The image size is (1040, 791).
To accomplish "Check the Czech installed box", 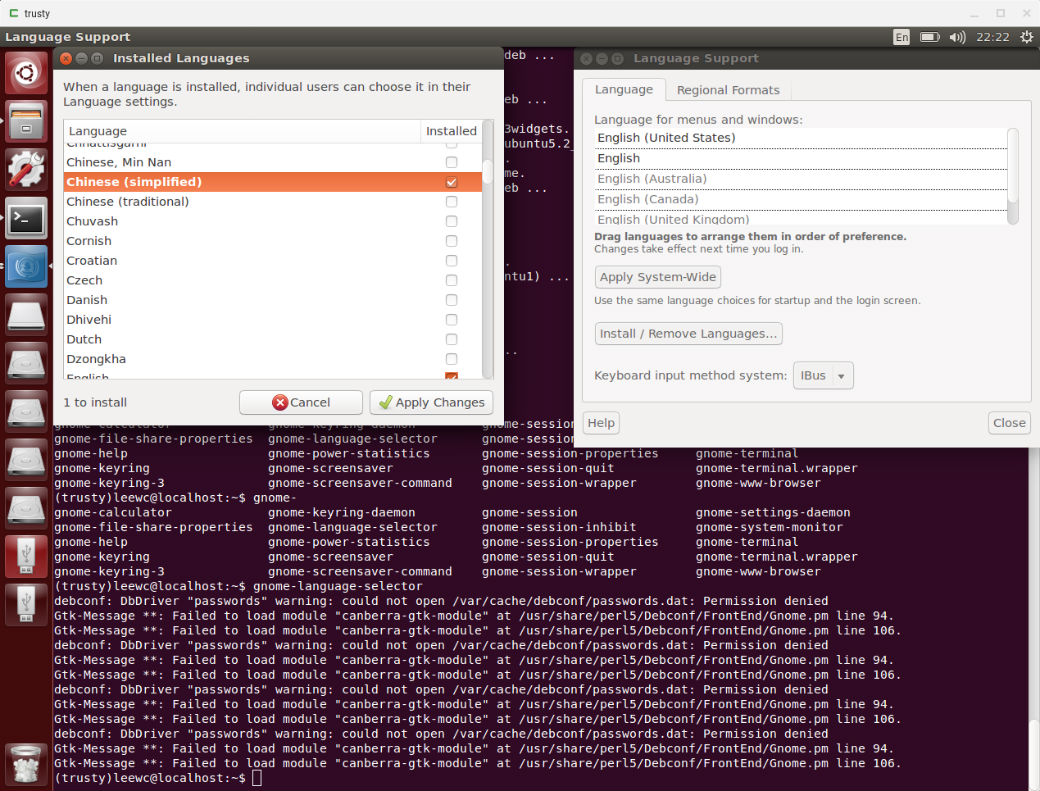I will 451,280.
